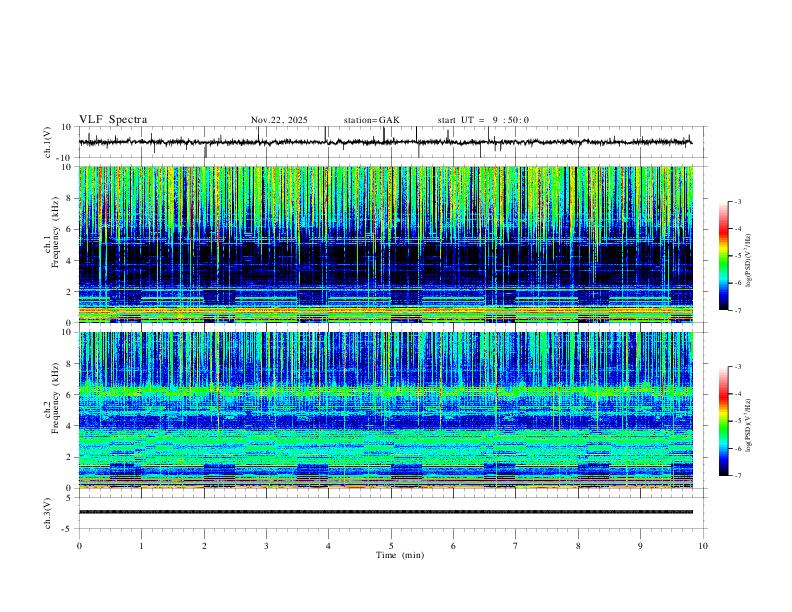Click the "6" kHz tick on ch.1 frequency axis

tap(70, 229)
